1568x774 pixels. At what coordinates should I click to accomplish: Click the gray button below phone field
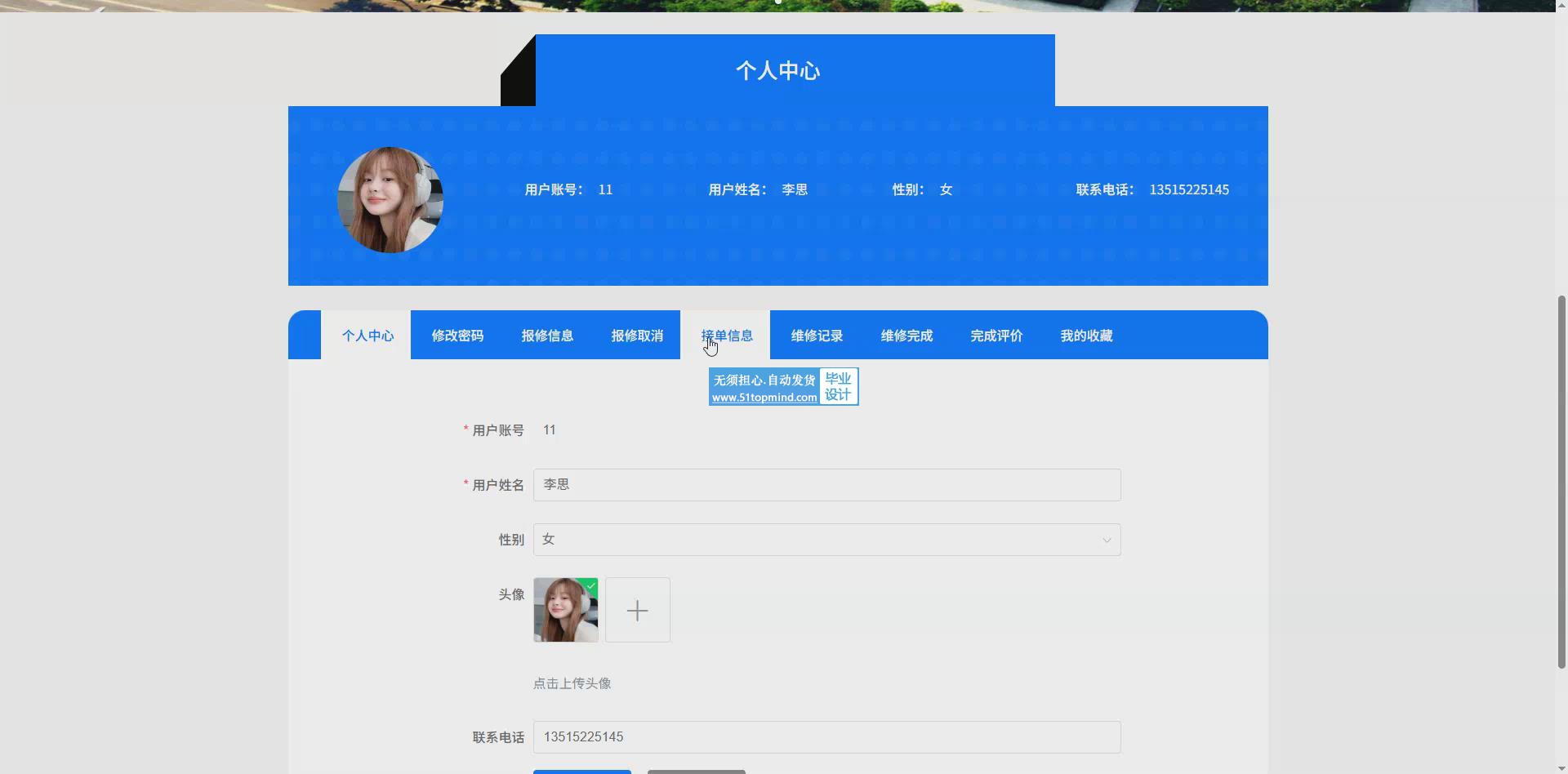696,772
